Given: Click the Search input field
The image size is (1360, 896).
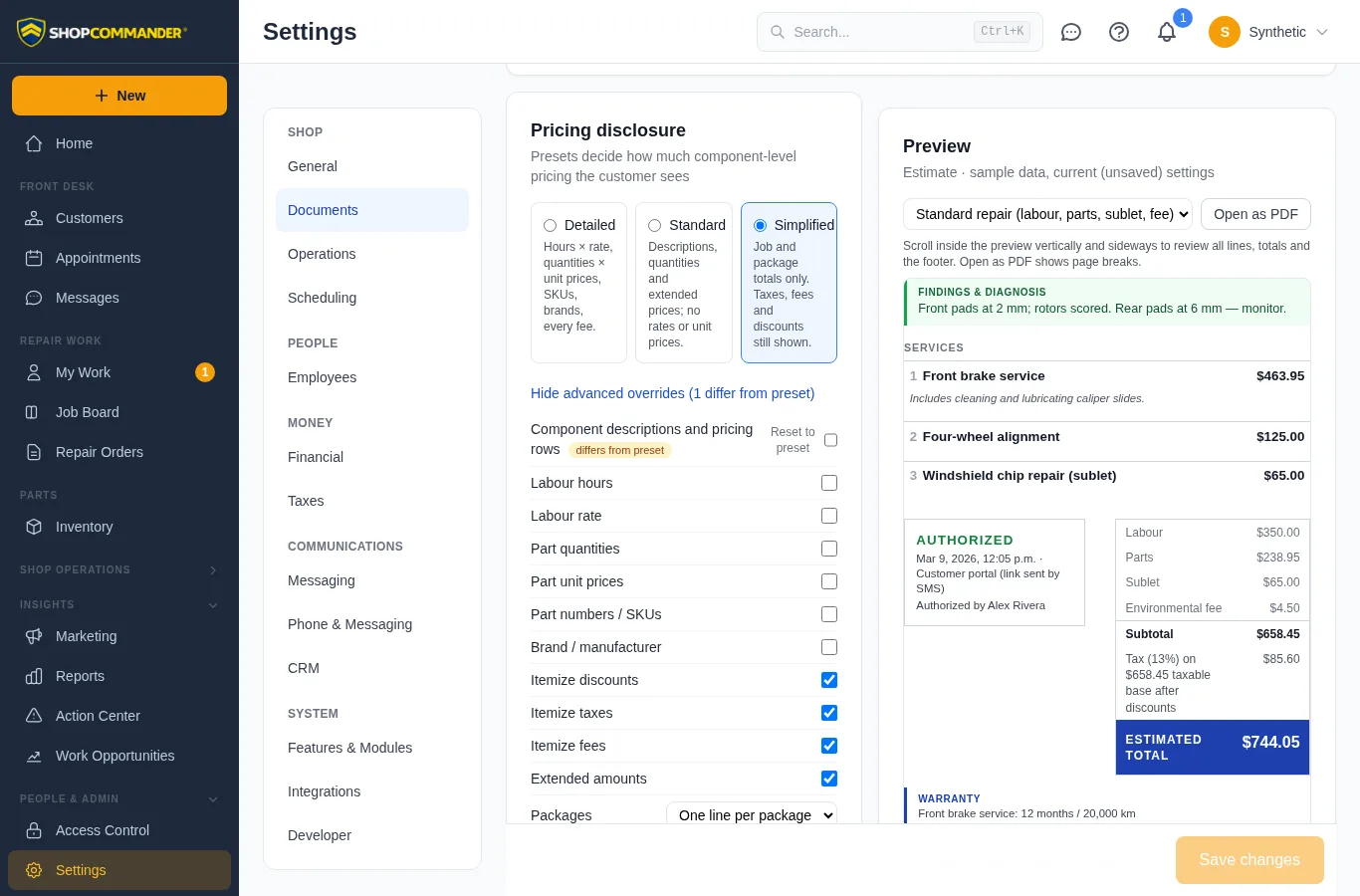Looking at the screenshot, I should point(900,32).
